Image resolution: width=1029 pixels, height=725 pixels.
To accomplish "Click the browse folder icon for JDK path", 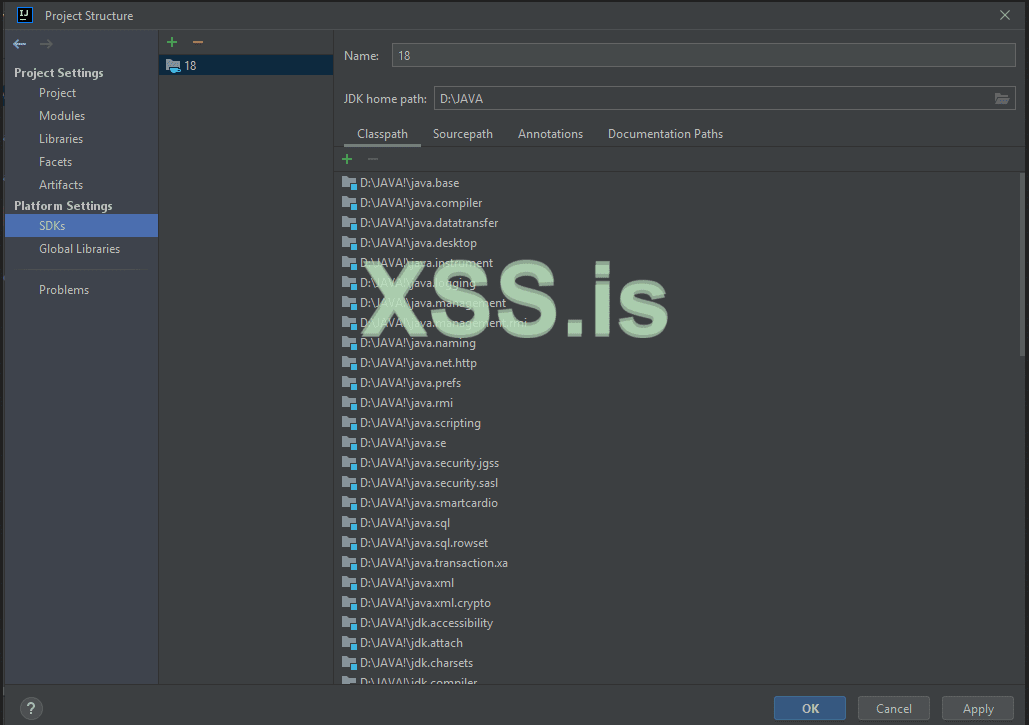I will [1002, 99].
